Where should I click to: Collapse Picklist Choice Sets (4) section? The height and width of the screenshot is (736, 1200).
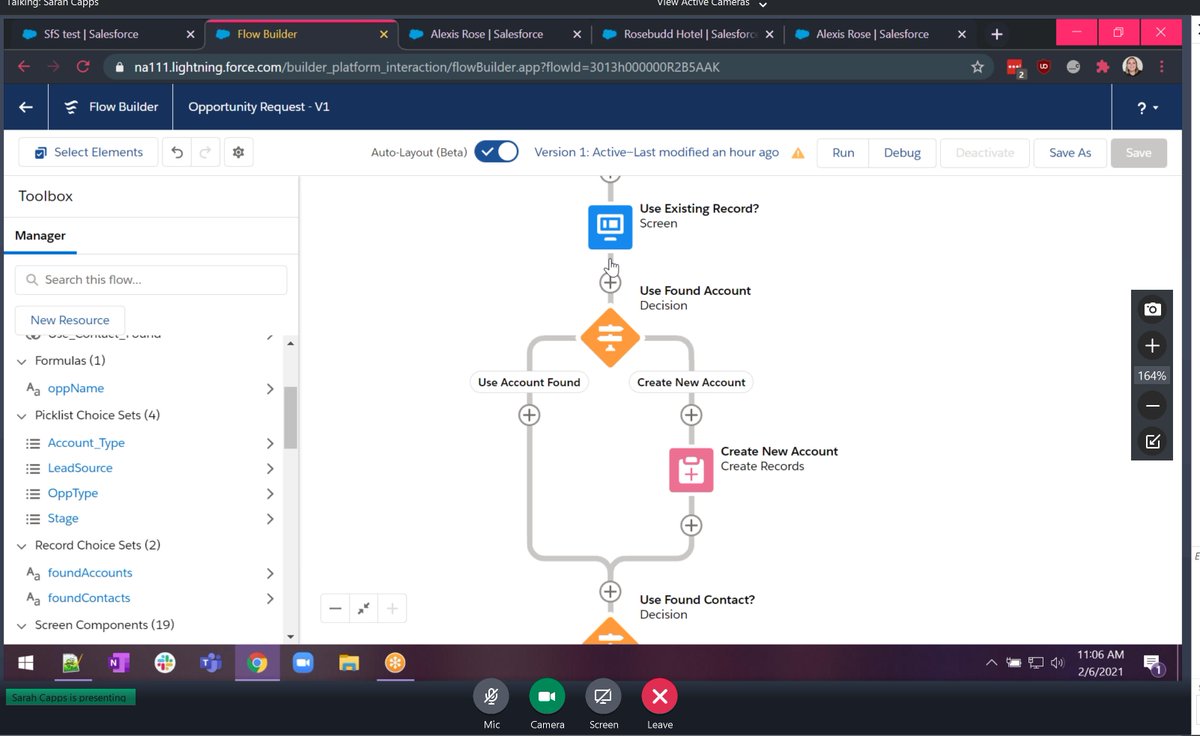(x=23, y=415)
